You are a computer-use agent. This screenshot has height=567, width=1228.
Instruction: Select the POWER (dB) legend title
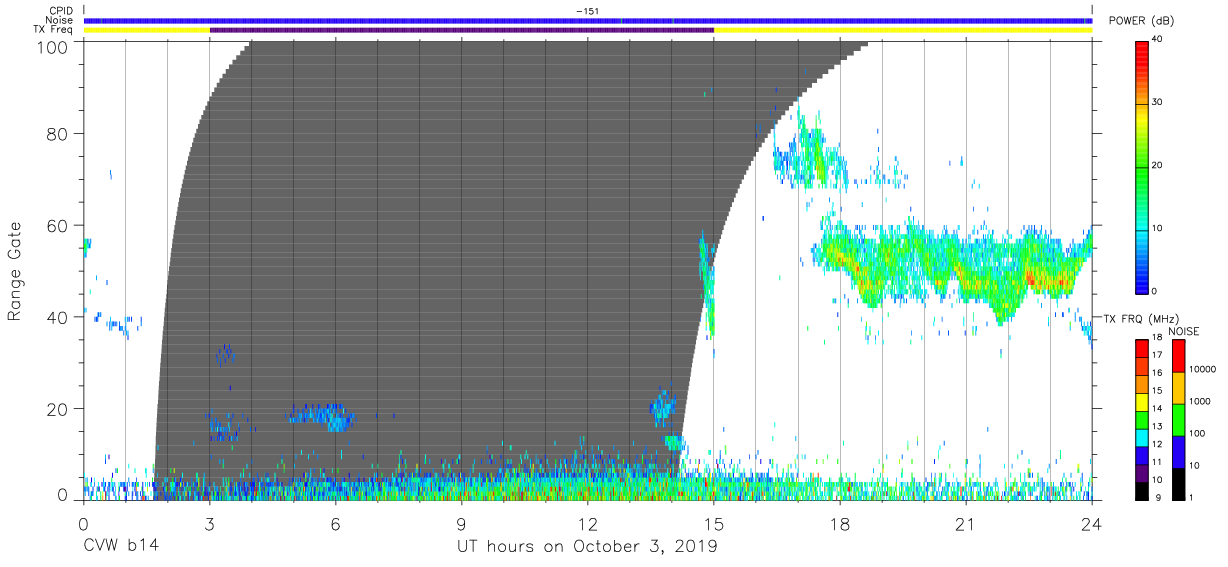(1143, 21)
